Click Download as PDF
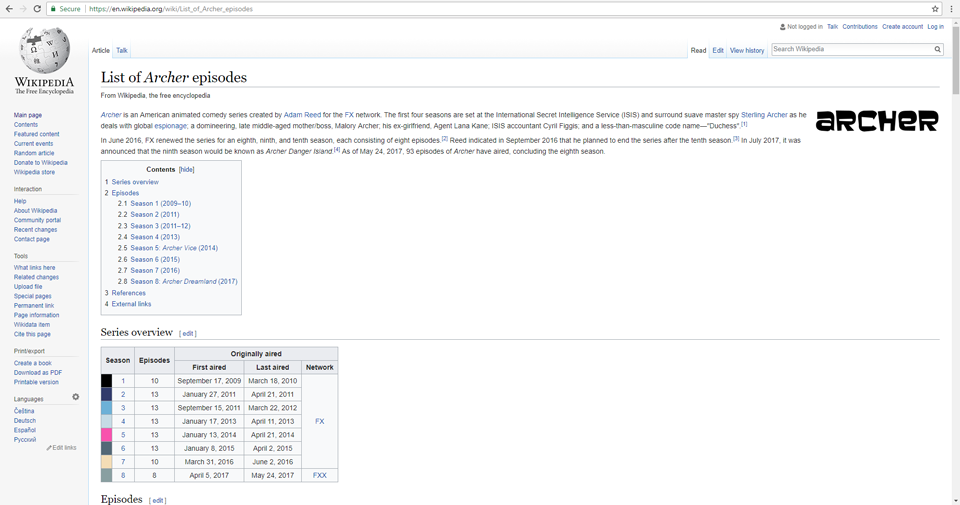 point(37,372)
